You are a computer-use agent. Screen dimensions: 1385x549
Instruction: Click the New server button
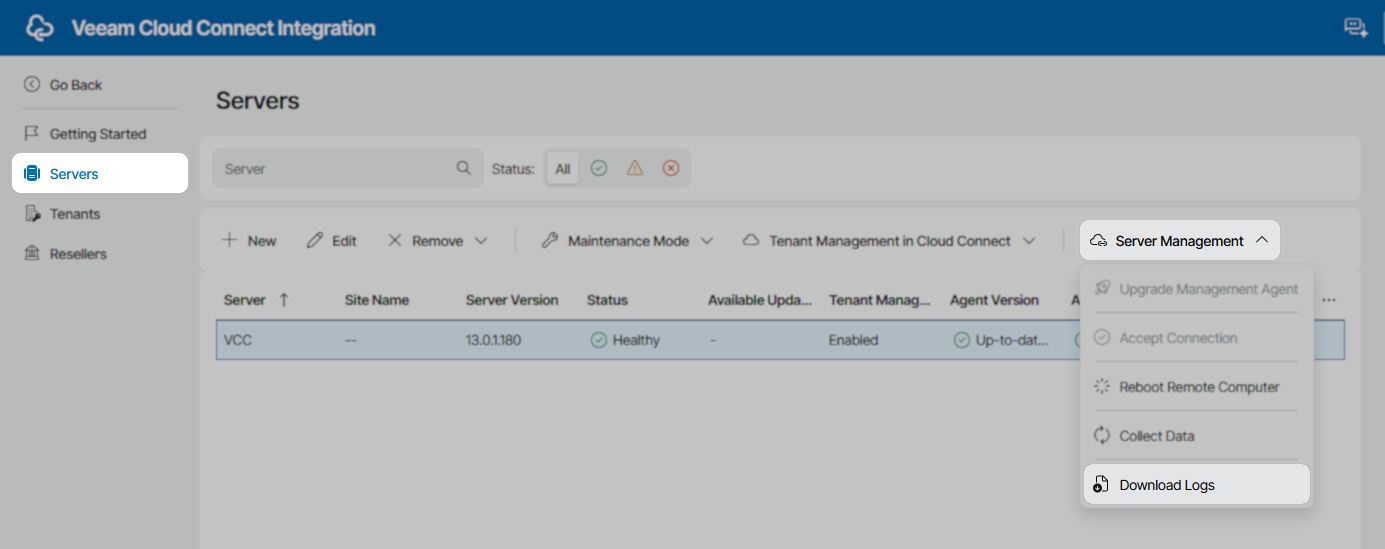pyautogui.click(x=249, y=241)
